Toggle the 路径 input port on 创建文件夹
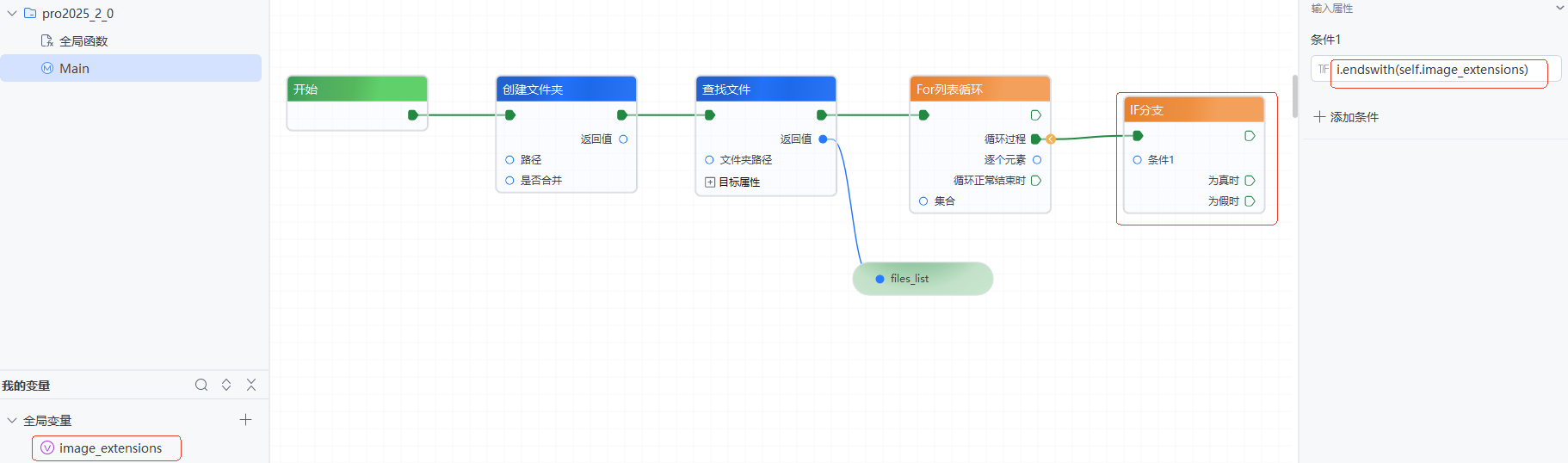Image resolution: width=1568 pixels, height=463 pixels. coord(509,160)
